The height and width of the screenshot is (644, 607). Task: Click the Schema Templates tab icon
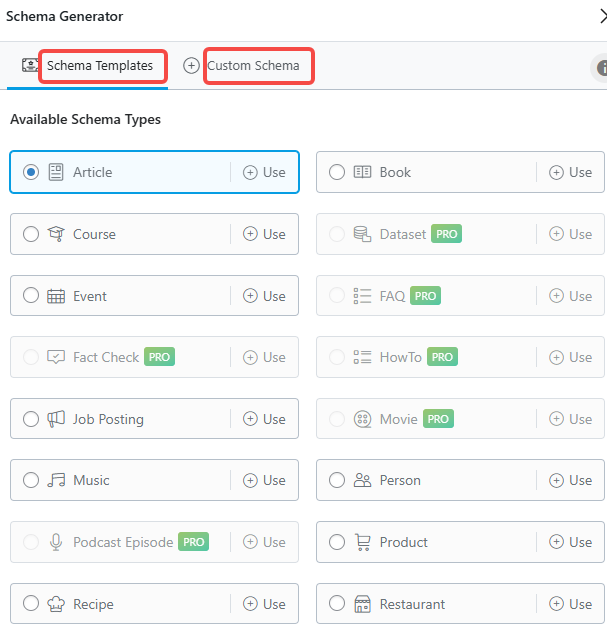click(x=30, y=65)
